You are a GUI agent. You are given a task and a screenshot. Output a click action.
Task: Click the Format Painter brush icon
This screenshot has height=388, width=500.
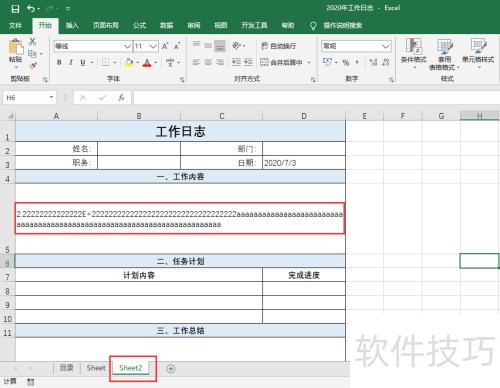[x=32, y=66]
